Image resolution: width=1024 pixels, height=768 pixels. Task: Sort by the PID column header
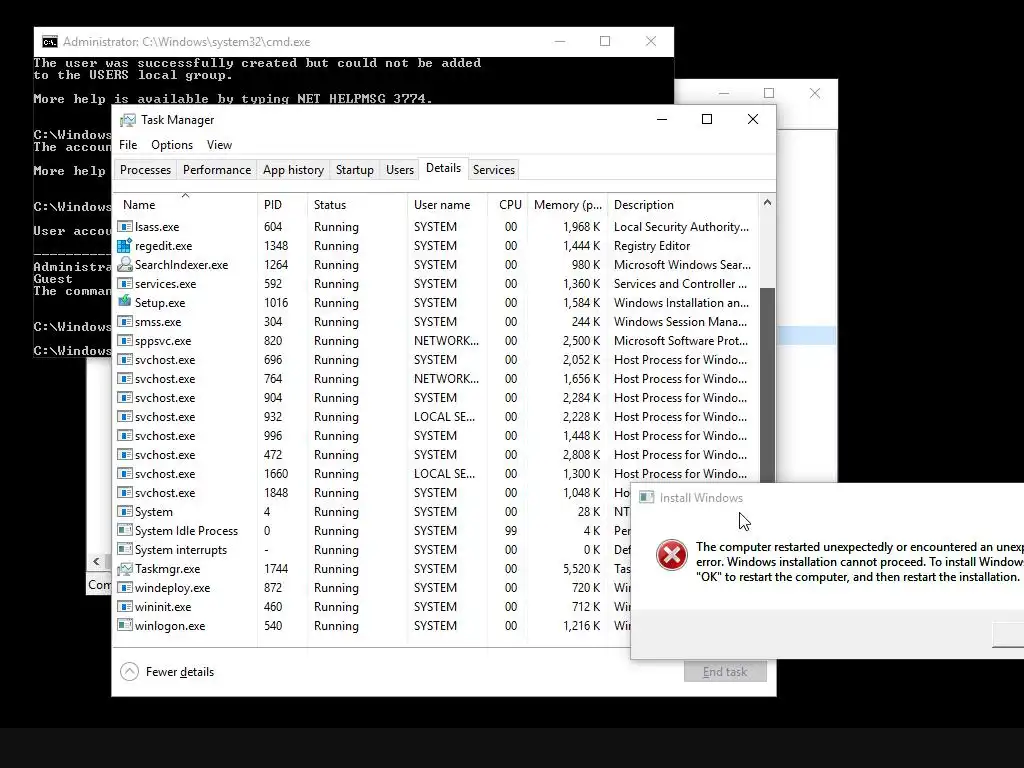click(282, 204)
